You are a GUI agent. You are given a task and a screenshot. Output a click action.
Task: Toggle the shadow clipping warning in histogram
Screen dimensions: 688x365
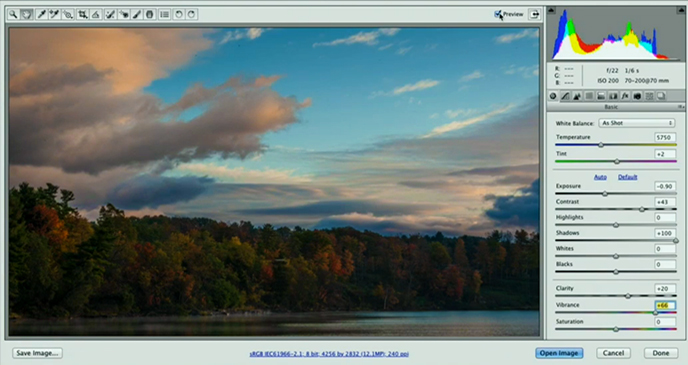pos(552,10)
